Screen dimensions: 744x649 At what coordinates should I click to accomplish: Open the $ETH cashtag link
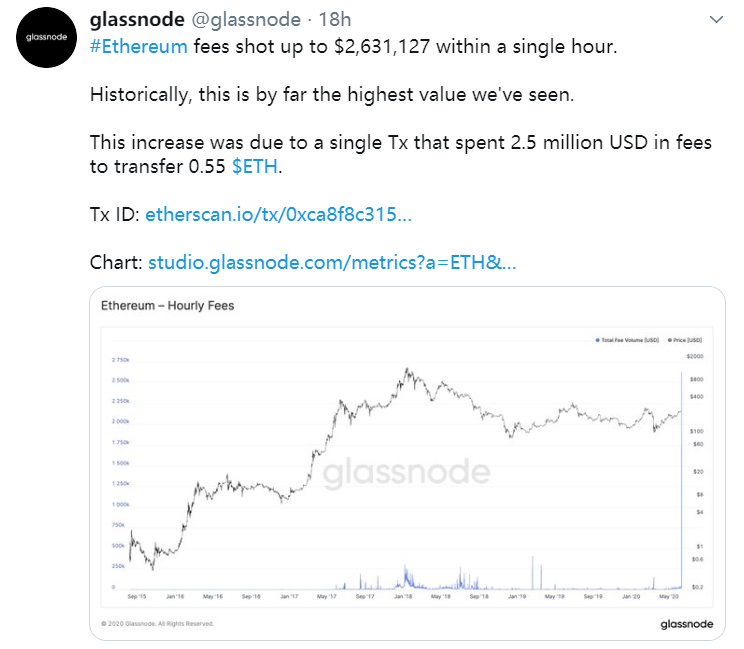255,167
